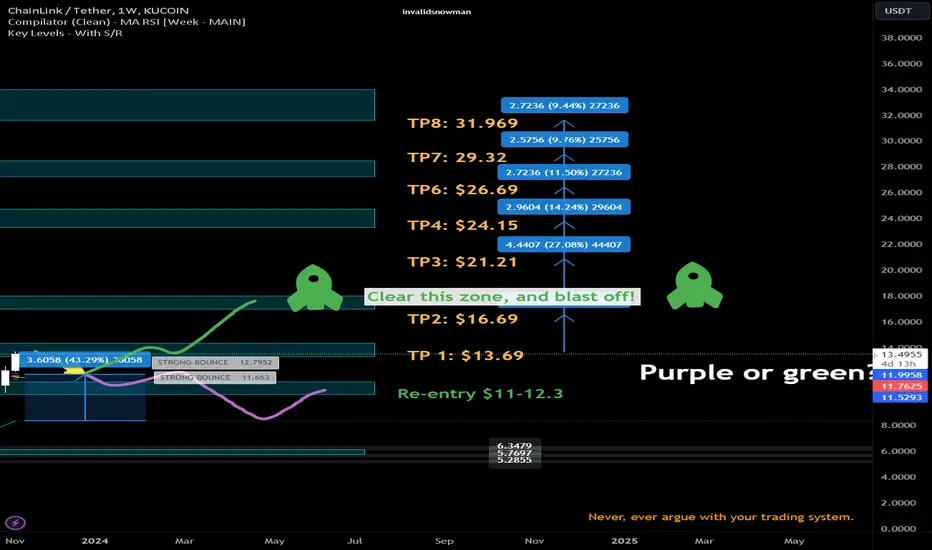Click the red 11.7625 price tag
932x550 pixels.
pos(900,386)
